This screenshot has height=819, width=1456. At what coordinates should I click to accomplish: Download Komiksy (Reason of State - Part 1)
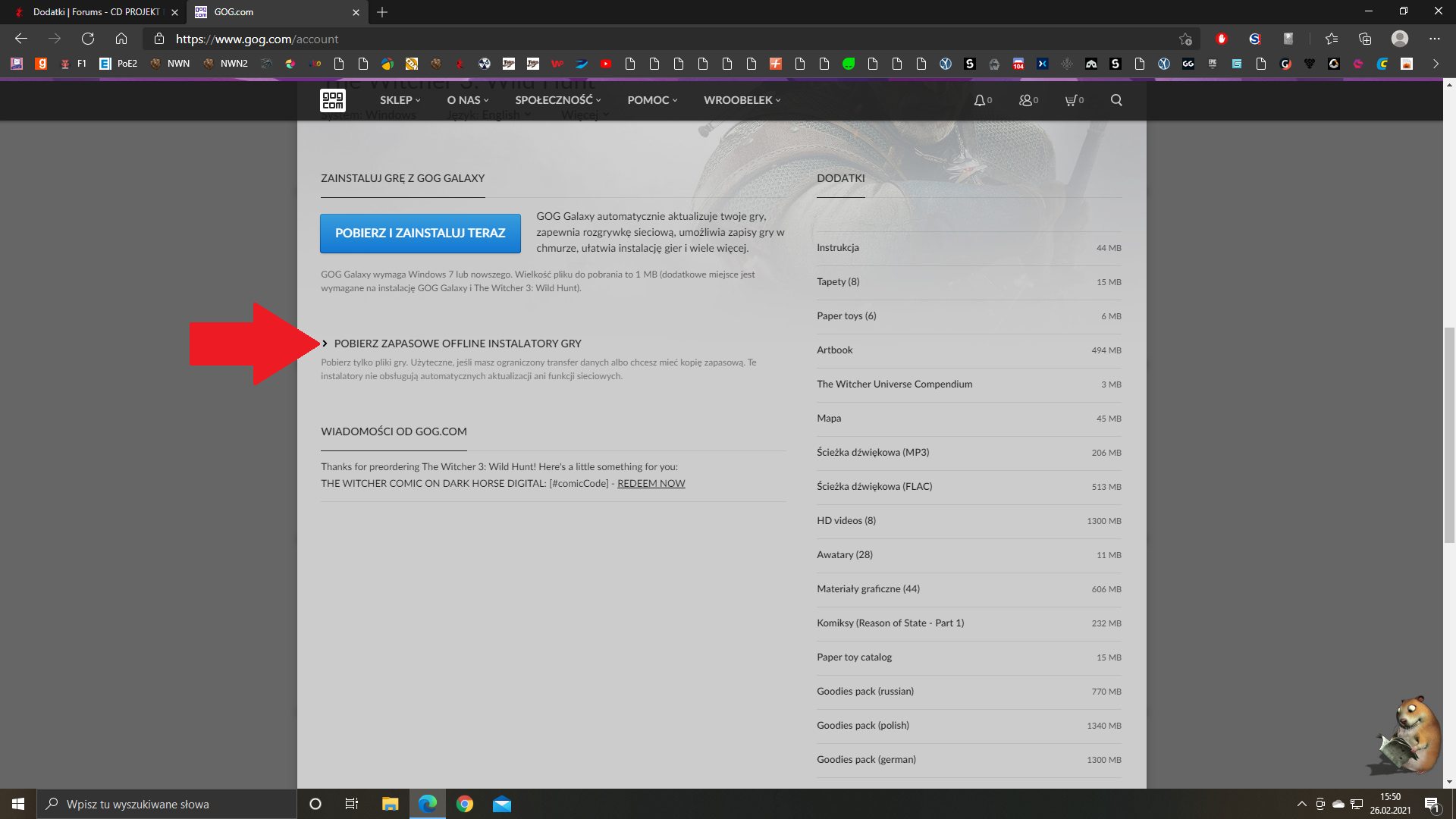[968, 623]
